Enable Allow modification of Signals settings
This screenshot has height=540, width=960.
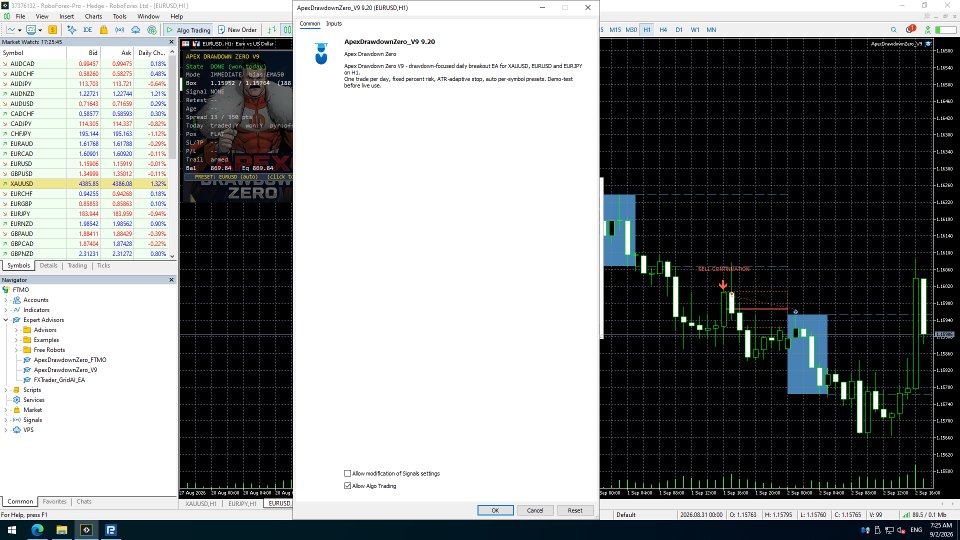coord(348,473)
